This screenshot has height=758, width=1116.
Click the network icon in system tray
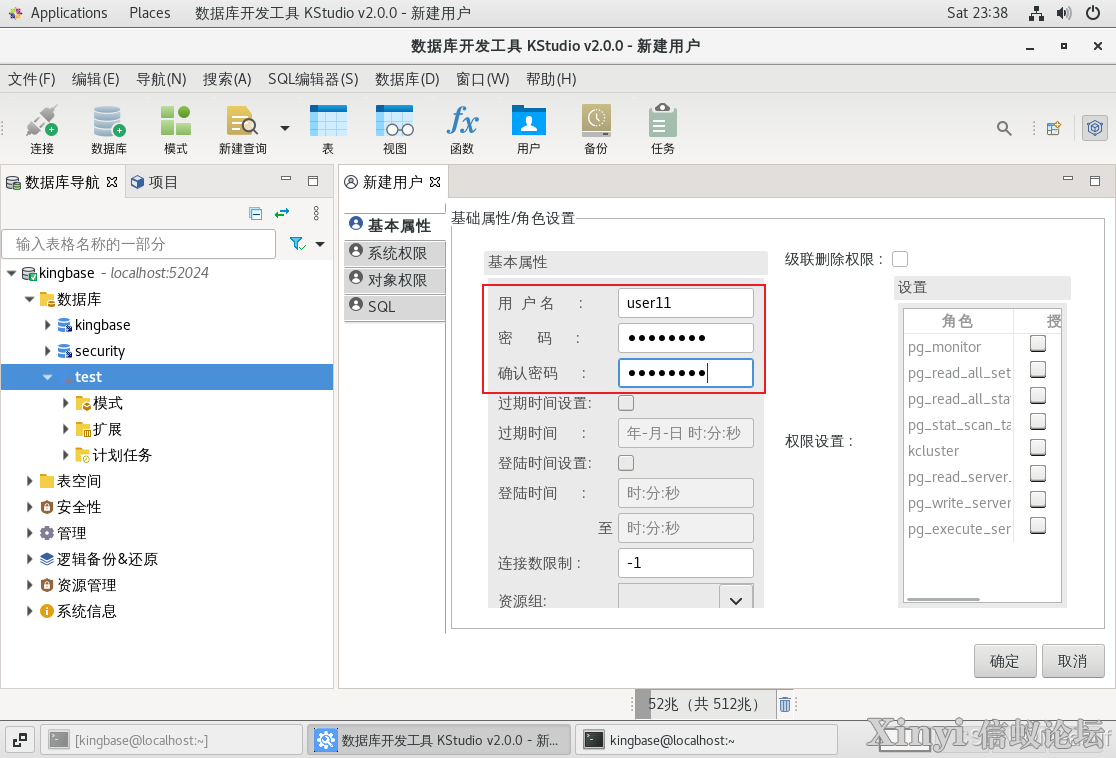(1036, 13)
